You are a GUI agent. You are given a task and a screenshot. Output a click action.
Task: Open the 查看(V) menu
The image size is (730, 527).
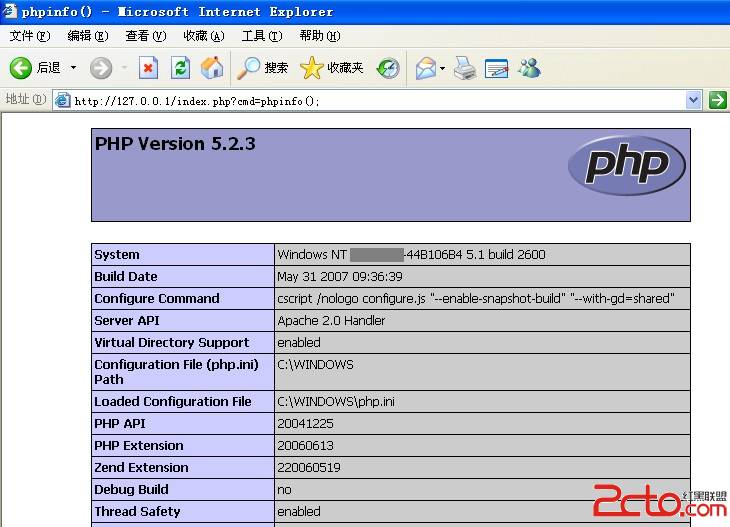pos(146,36)
